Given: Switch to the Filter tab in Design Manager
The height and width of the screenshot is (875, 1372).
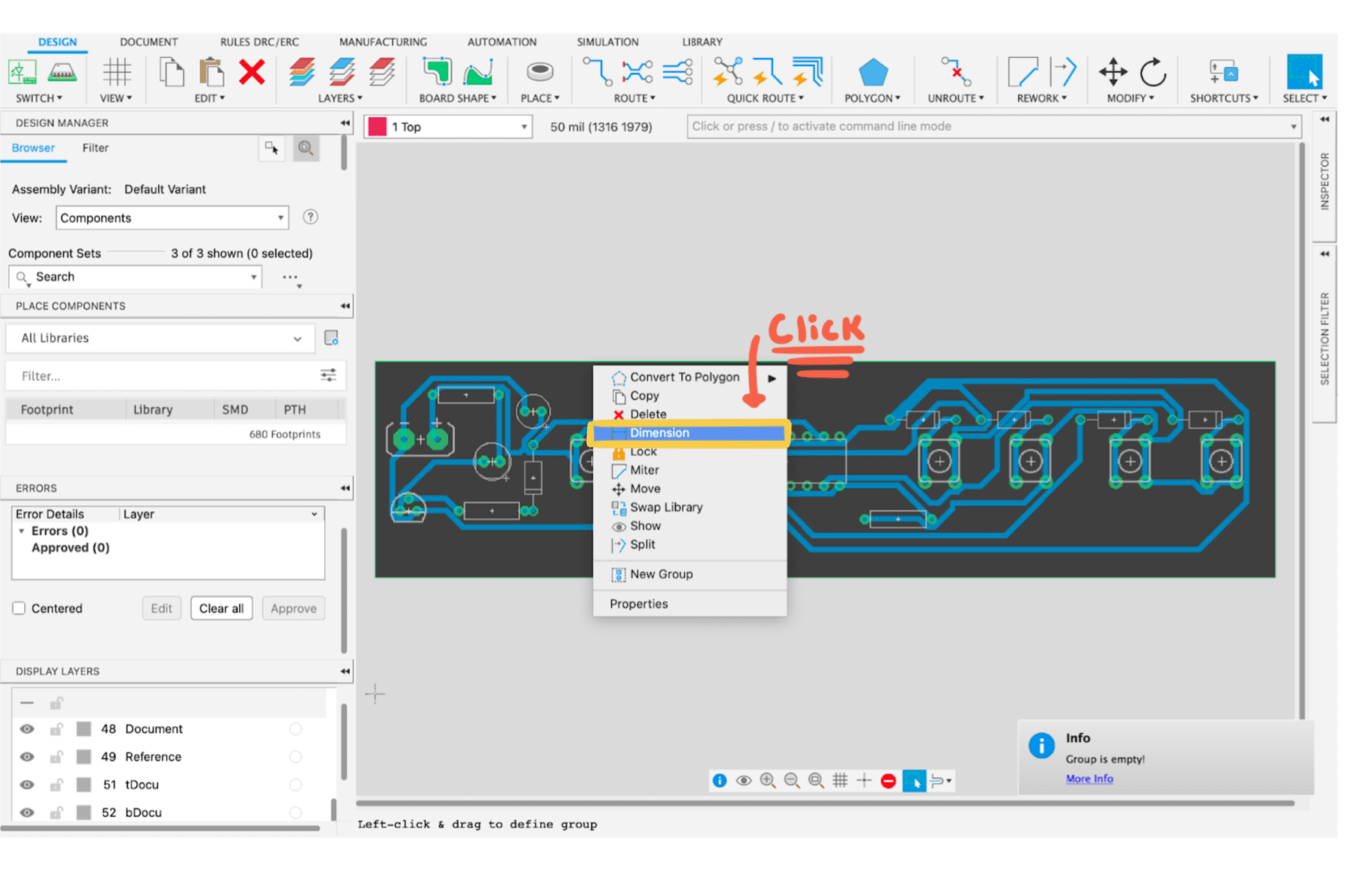Looking at the screenshot, I should click(95, 148).
